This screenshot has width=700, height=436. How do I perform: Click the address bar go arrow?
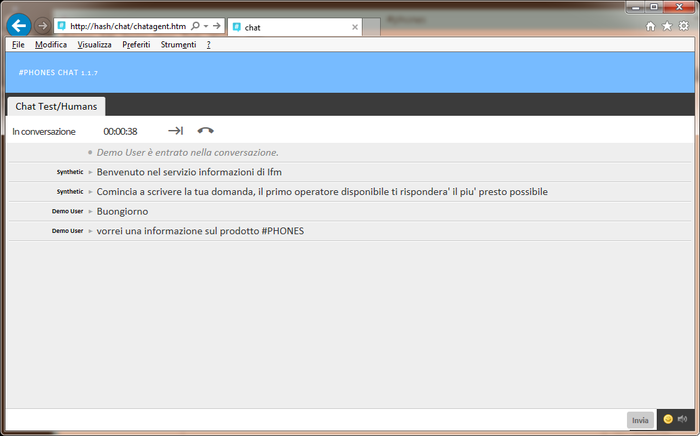[217, 26]
